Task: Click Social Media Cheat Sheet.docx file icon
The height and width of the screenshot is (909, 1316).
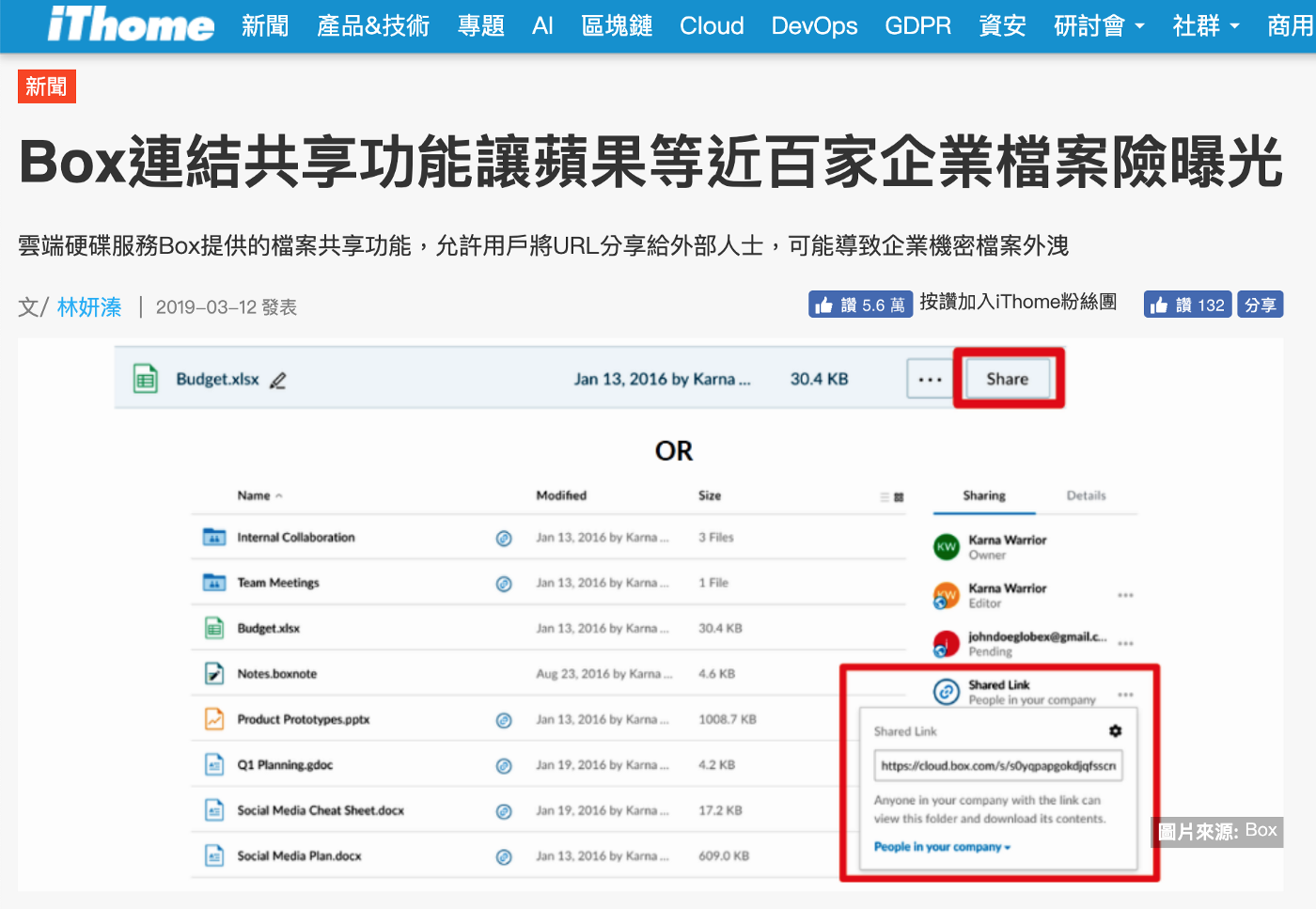Action: [214, 810]
